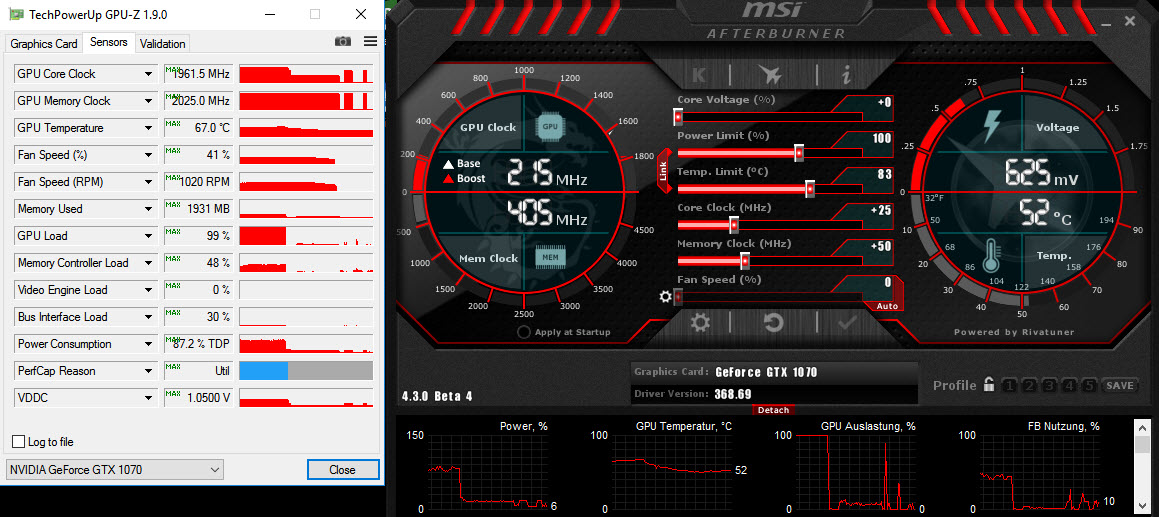Select Afterburner profile slot 4

click(x=1070, y=385)
